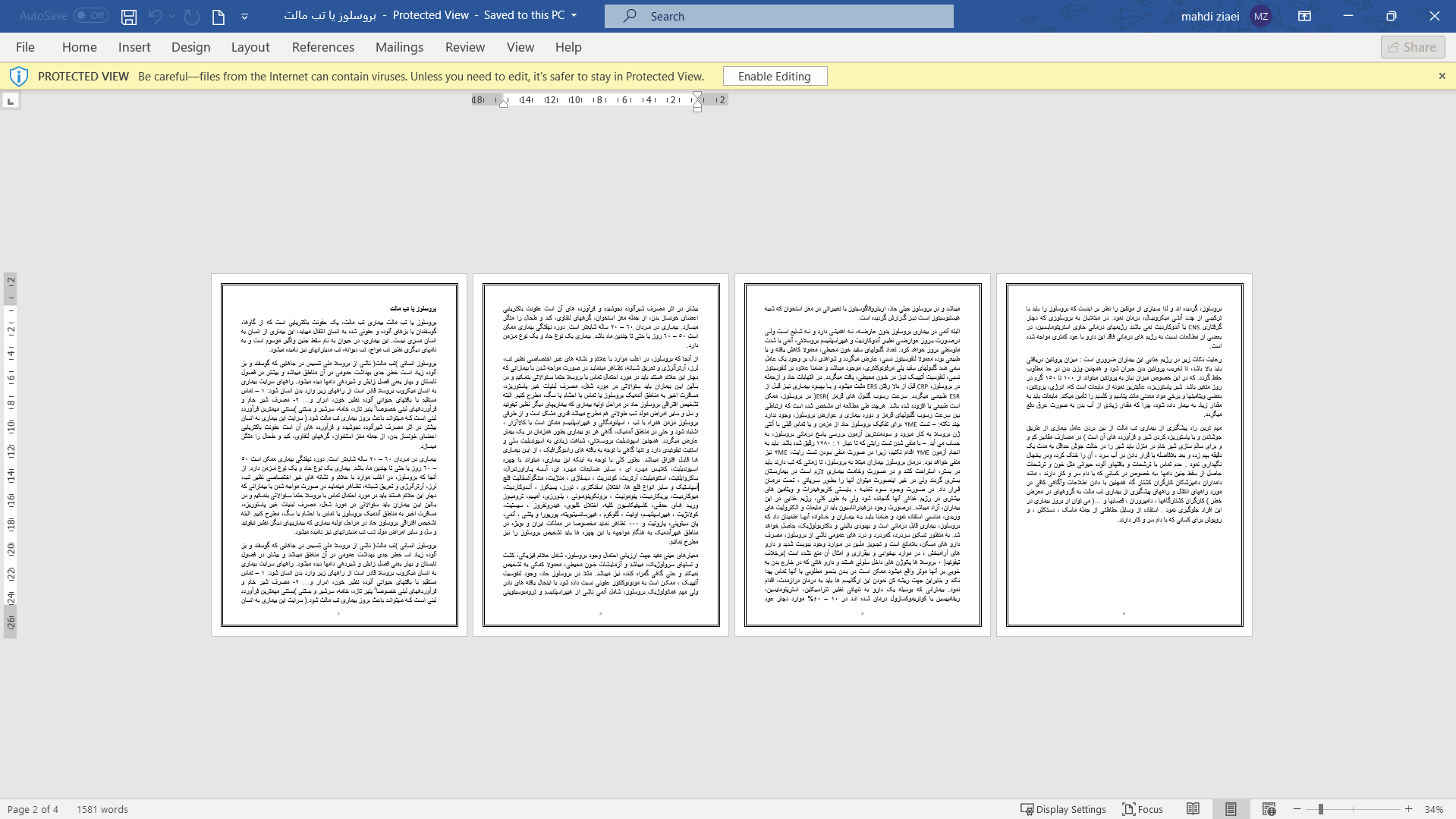The width and height of the screenshot is (1456, 819).
Task: Open the Home tab
Action: click(80, 47)
